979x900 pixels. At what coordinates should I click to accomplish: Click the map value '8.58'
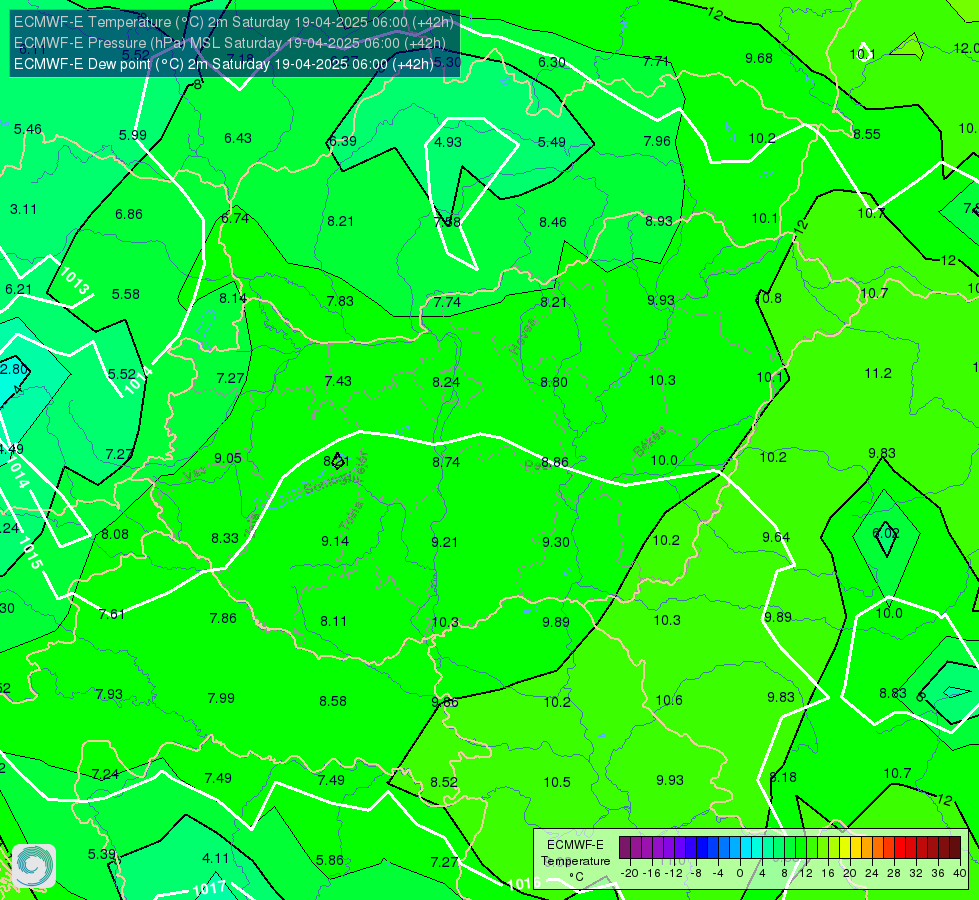(333, 701)
